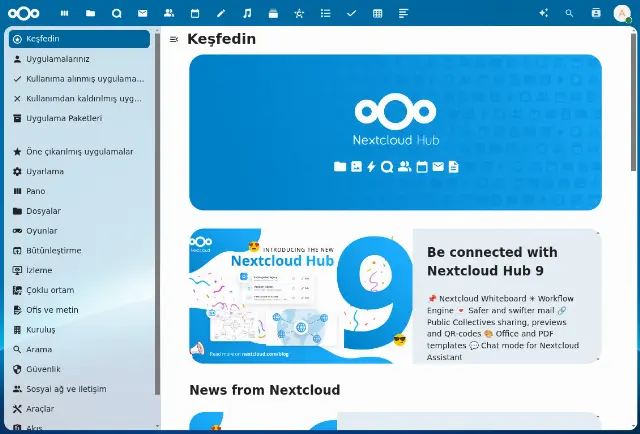
Task: Open Uygulamalarınız section
Action: 80,59
